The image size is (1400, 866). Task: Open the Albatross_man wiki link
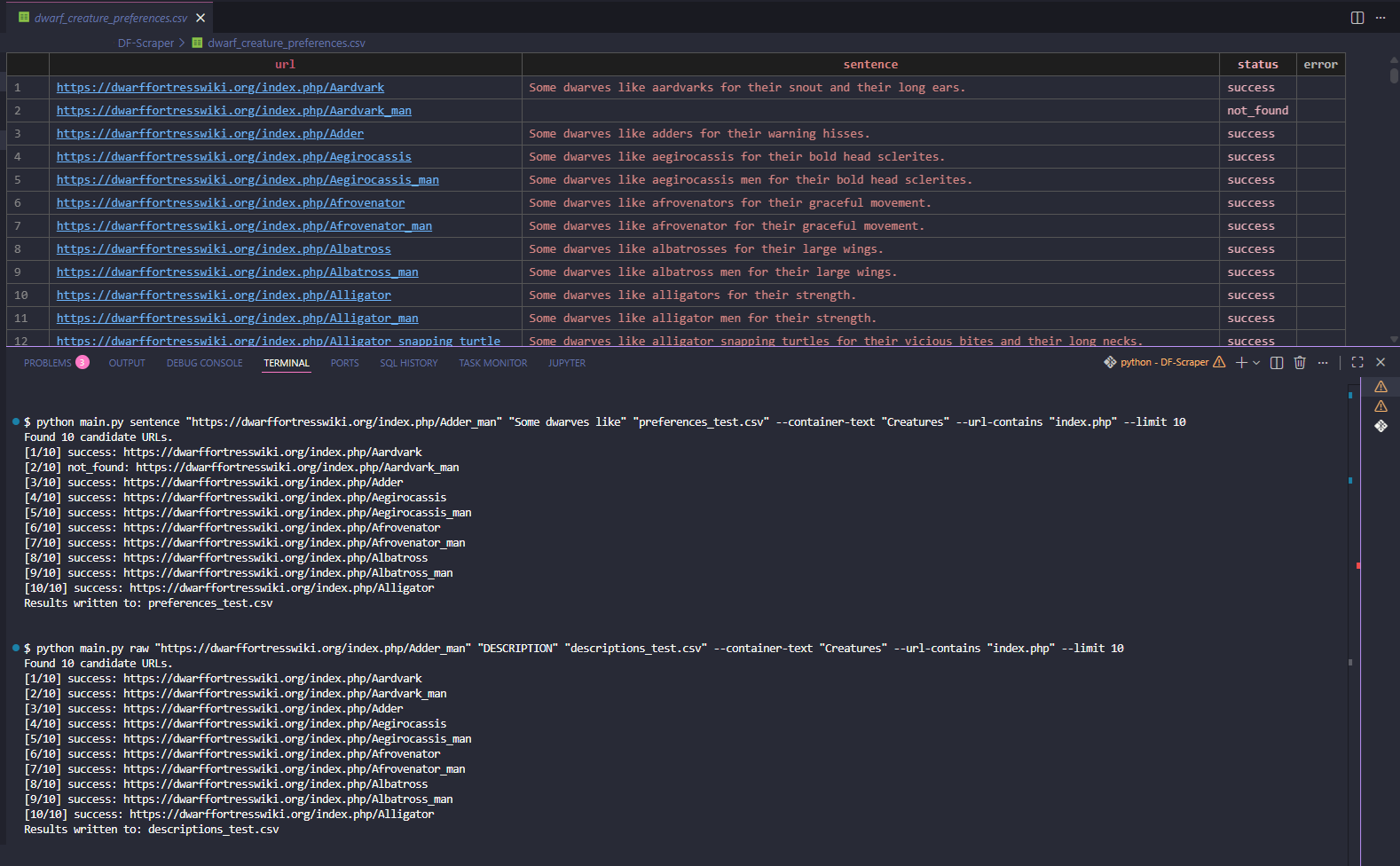pos(238,272)
